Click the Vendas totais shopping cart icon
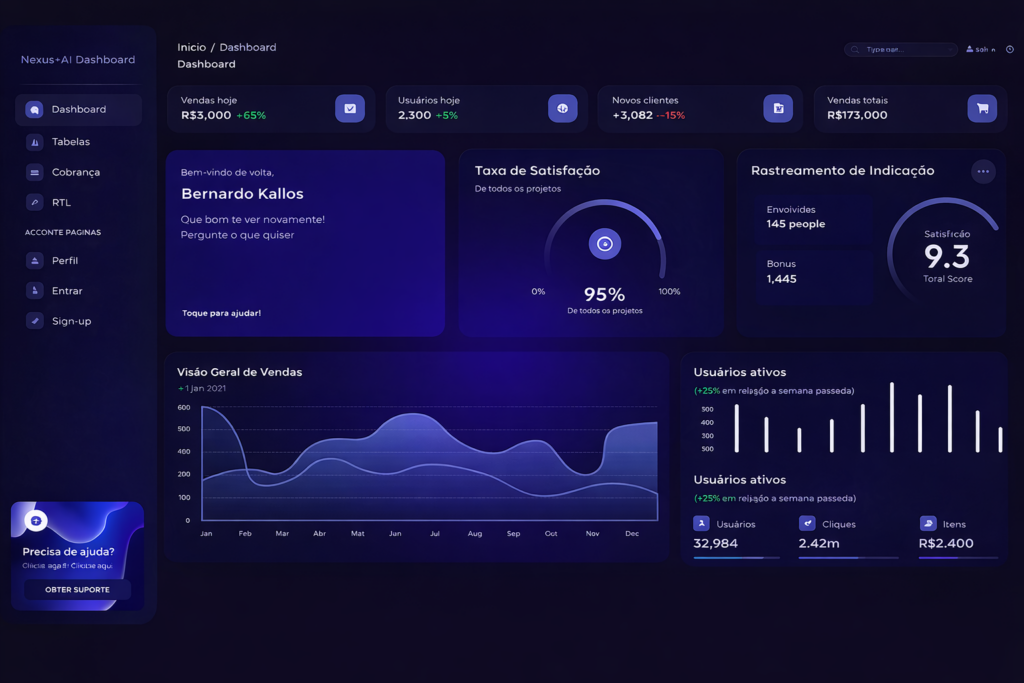 (982, 109)
